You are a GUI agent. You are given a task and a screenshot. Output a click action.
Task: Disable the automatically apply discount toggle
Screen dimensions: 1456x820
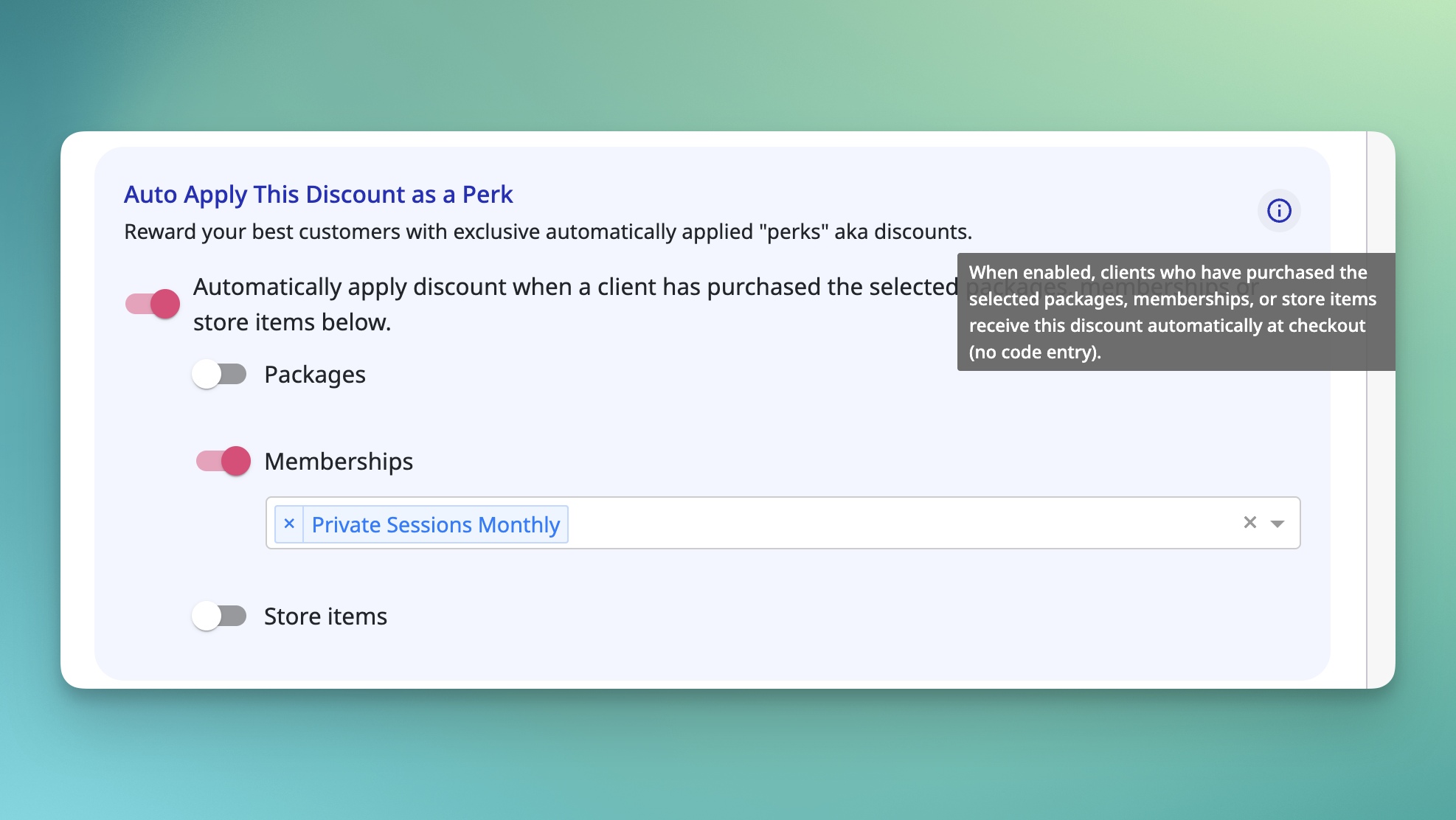[x=153, y=304]
